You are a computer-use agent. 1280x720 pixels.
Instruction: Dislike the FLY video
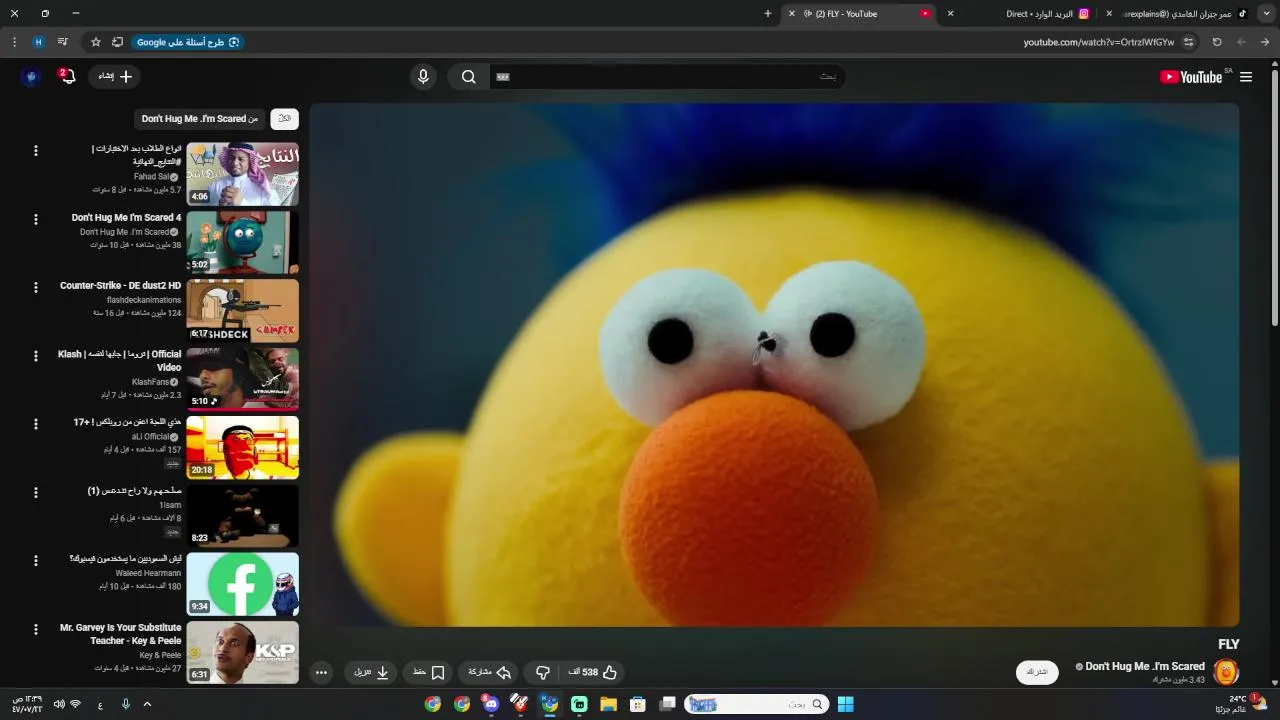pos(543,673)
